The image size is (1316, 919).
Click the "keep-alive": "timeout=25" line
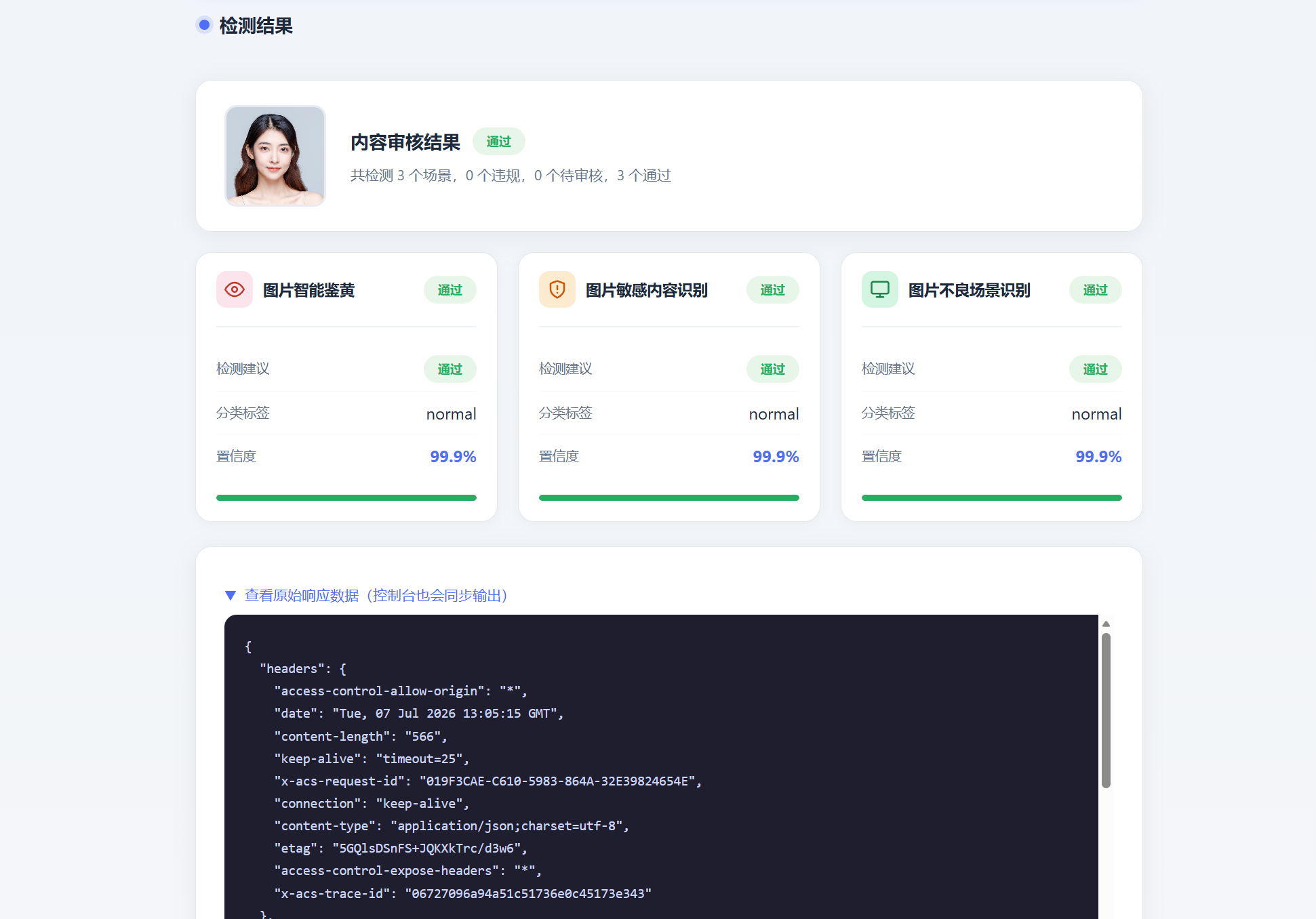tap(372, 759)
